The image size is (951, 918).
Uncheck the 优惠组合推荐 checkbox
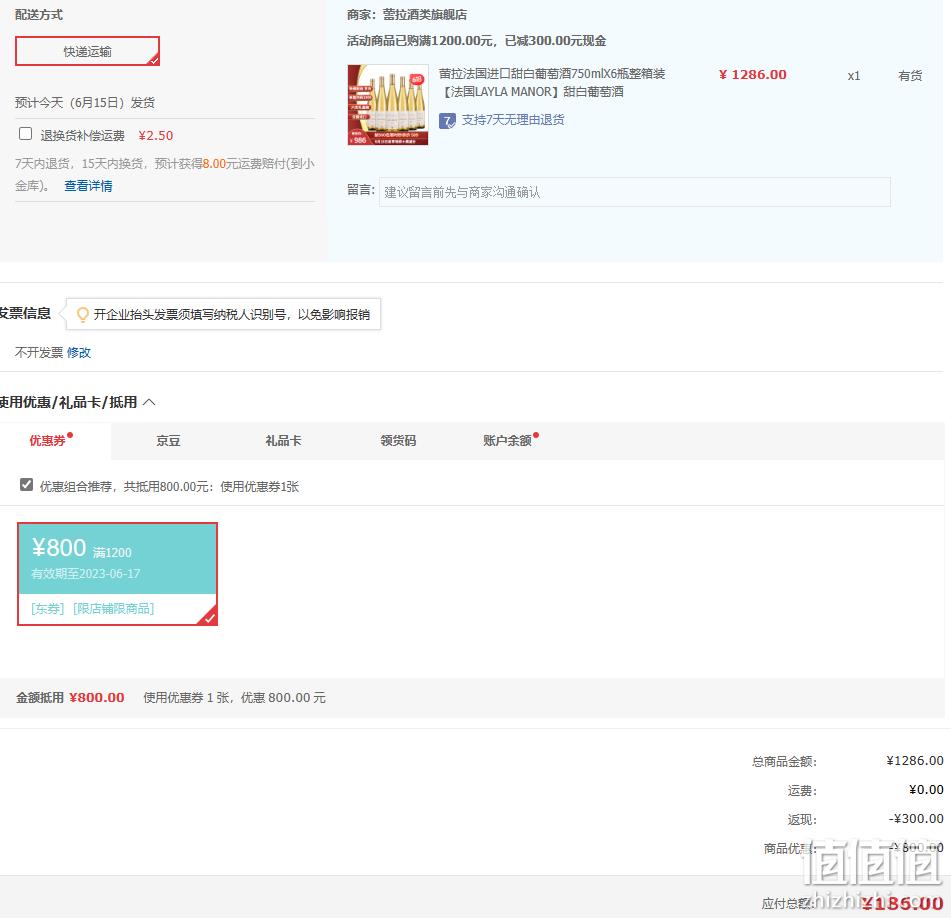(26, 484)
